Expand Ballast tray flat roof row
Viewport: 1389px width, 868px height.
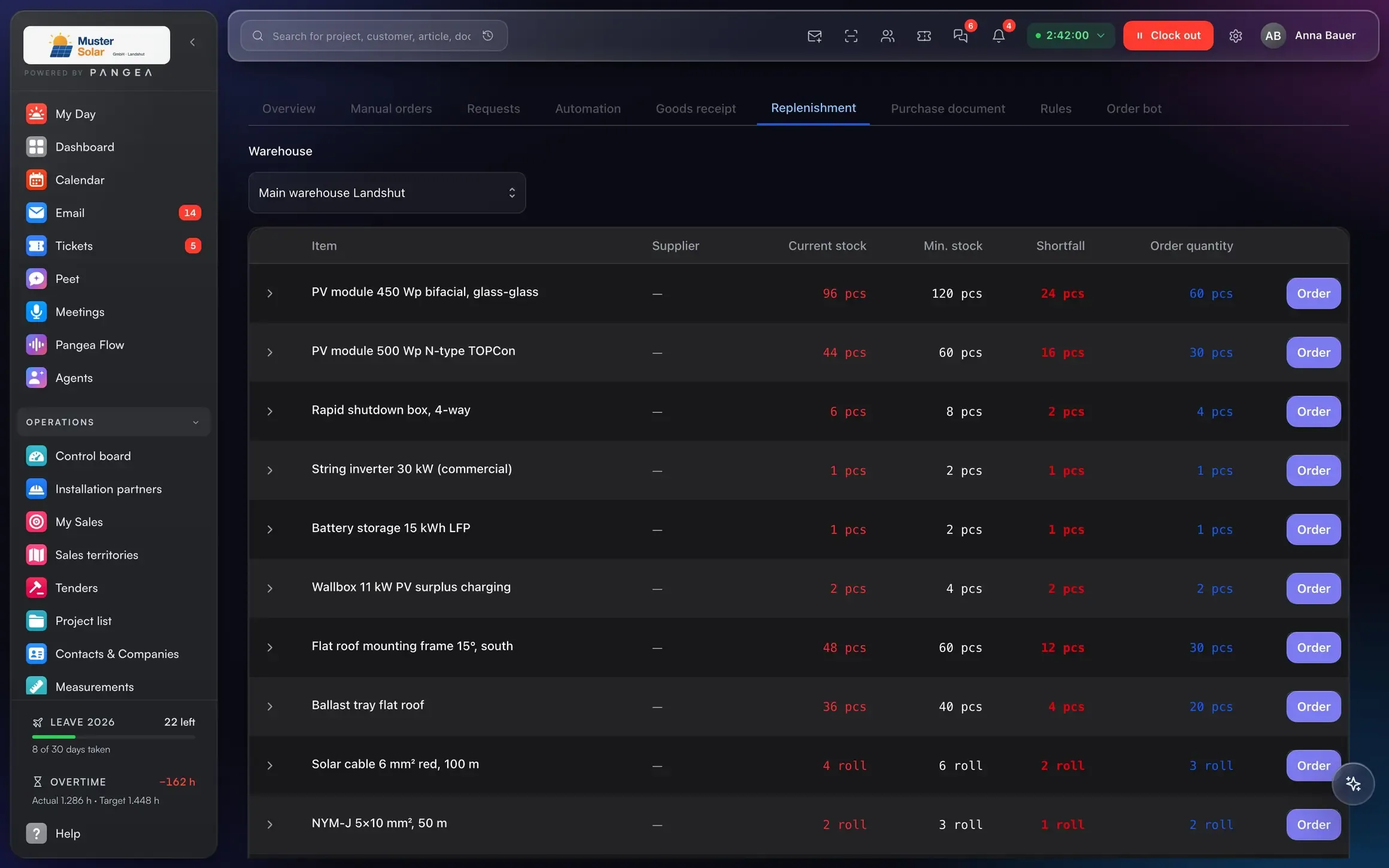tap(269, 706)
